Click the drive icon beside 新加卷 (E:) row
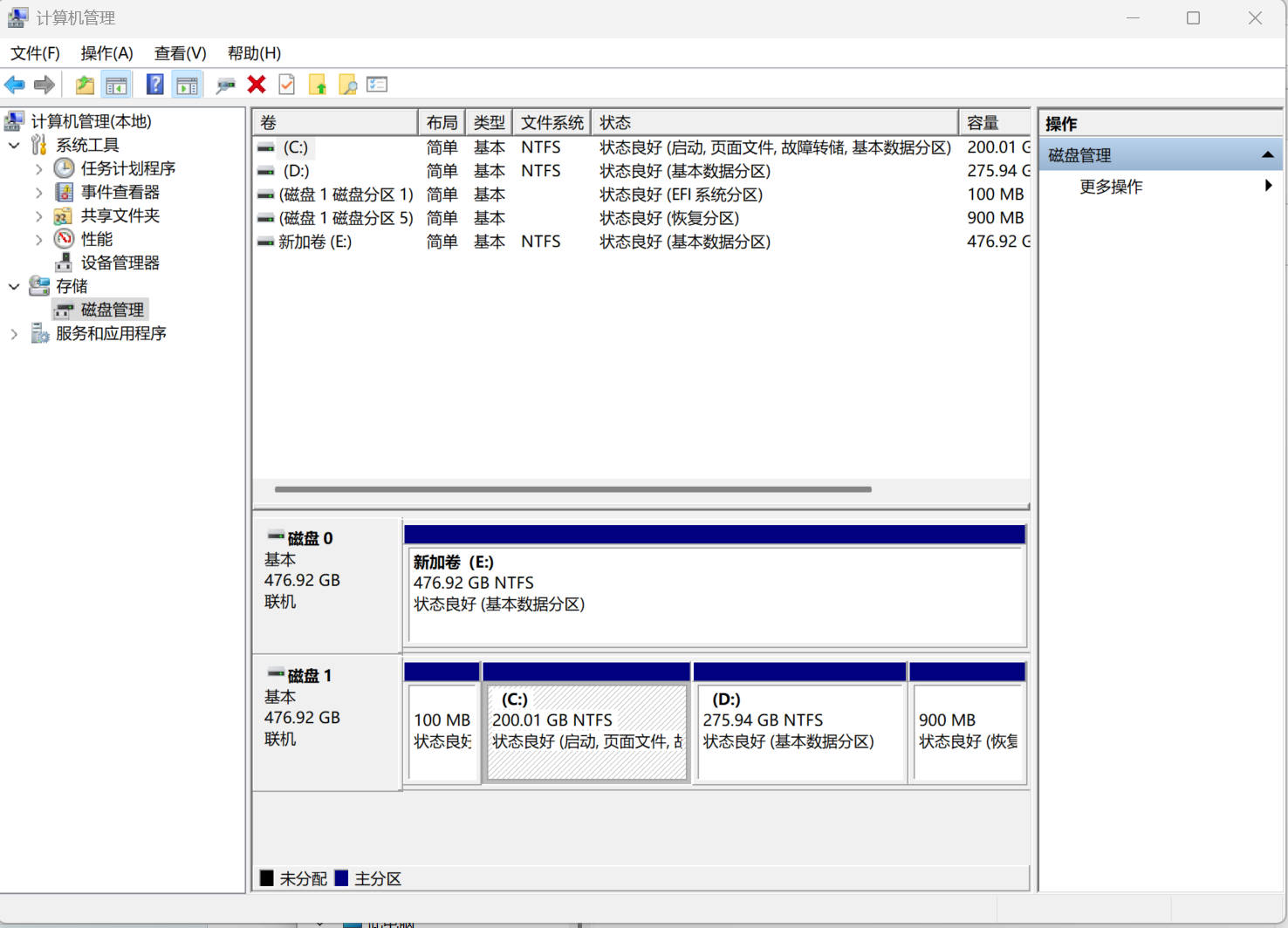Viewport: 1288px width, 928px height. pyautogui.click(x=265, y=242)
